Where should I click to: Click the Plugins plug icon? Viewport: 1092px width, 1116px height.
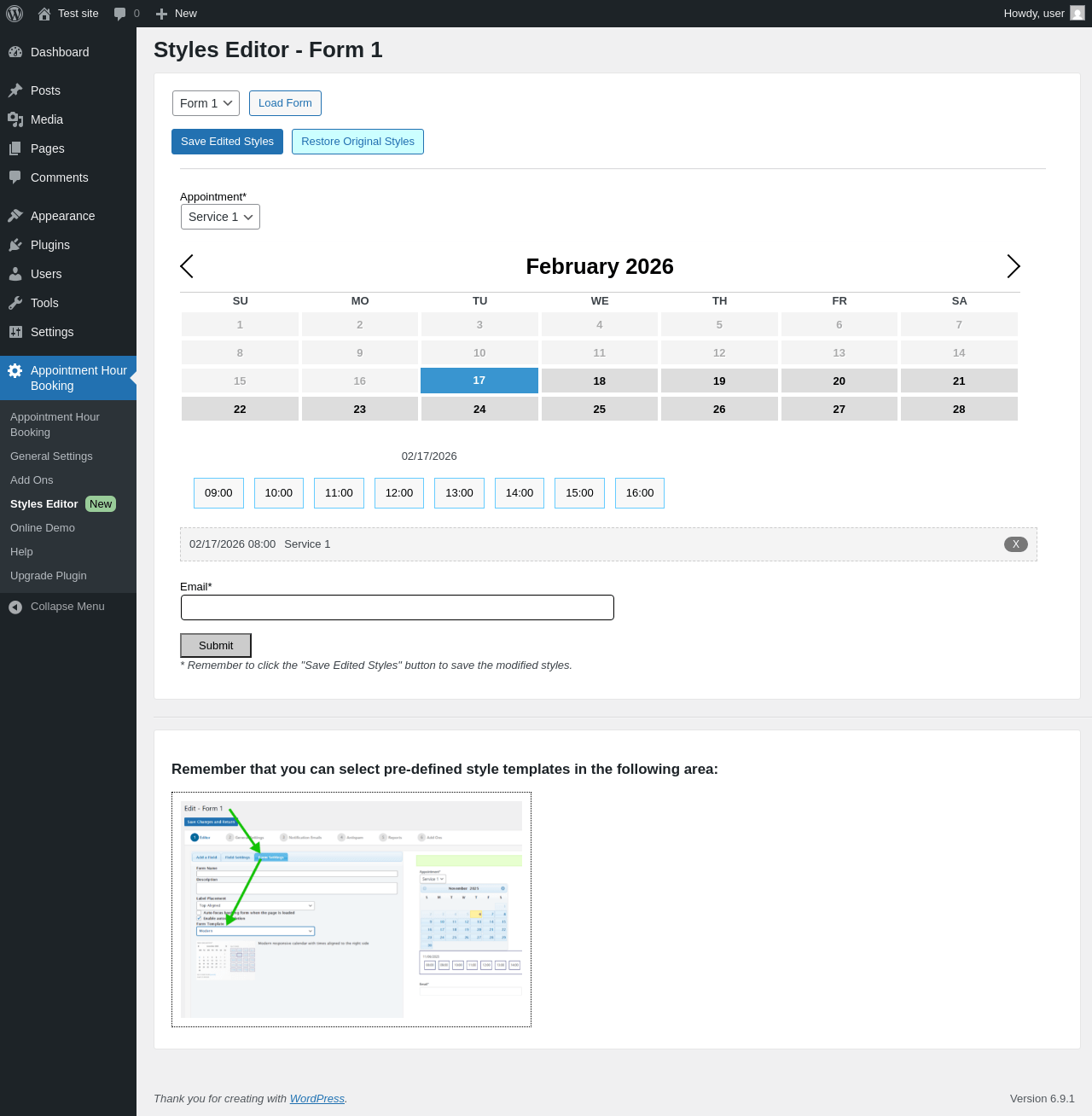click(15, 245)
